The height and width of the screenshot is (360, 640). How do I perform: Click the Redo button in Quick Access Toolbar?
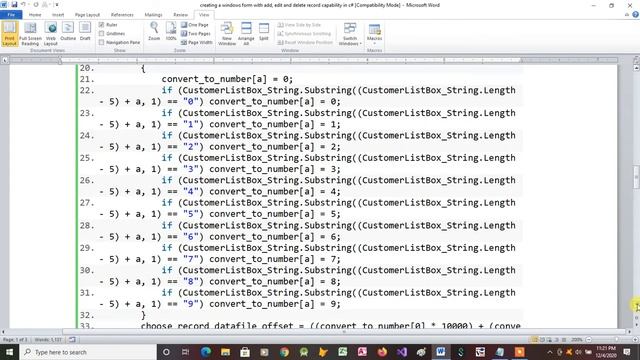click(36, 4)
